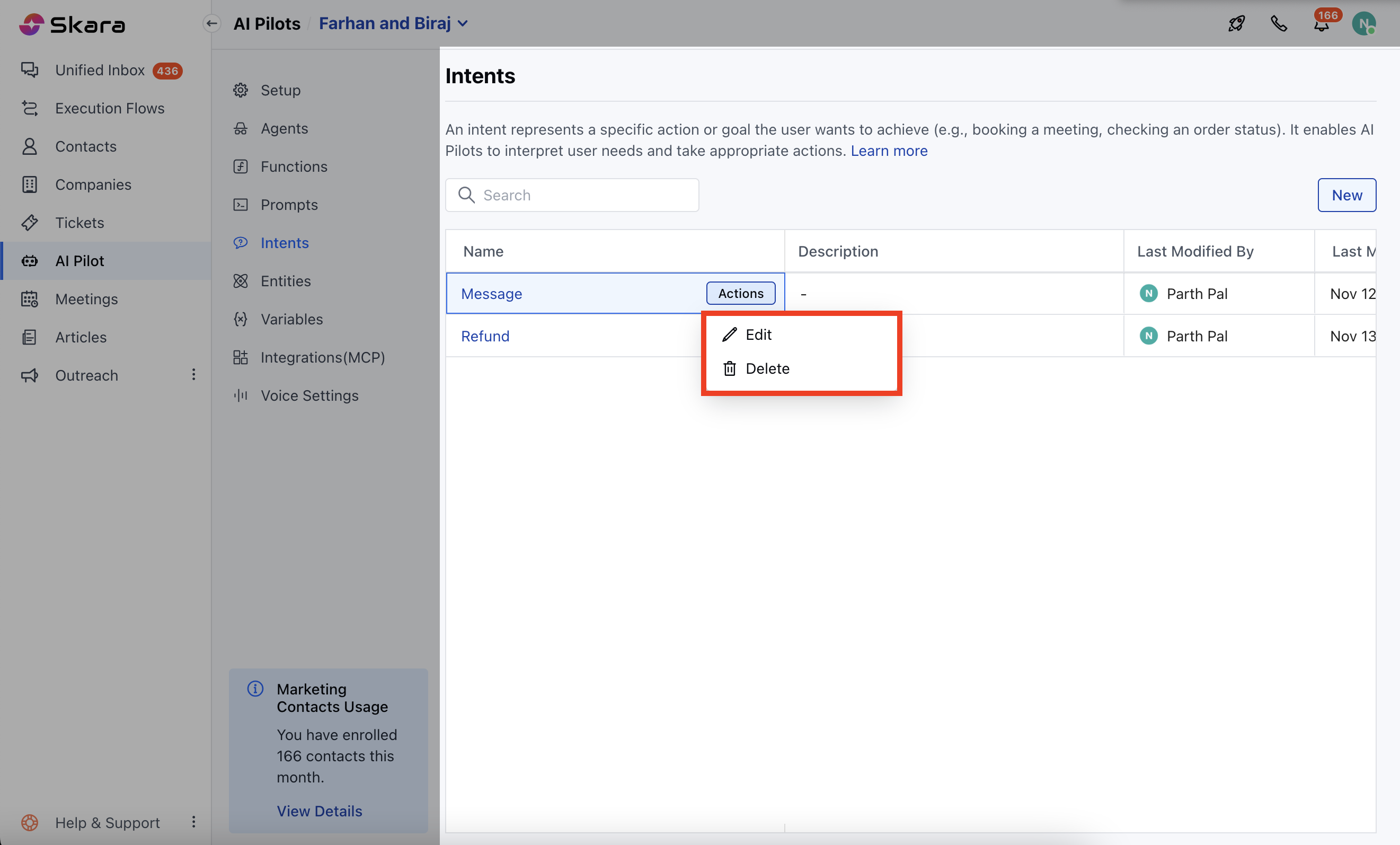The width and height of the screenshot is (1400, 845).
Task: Open Help & Support three-dot menu
Action: click(x=194, y=822)
